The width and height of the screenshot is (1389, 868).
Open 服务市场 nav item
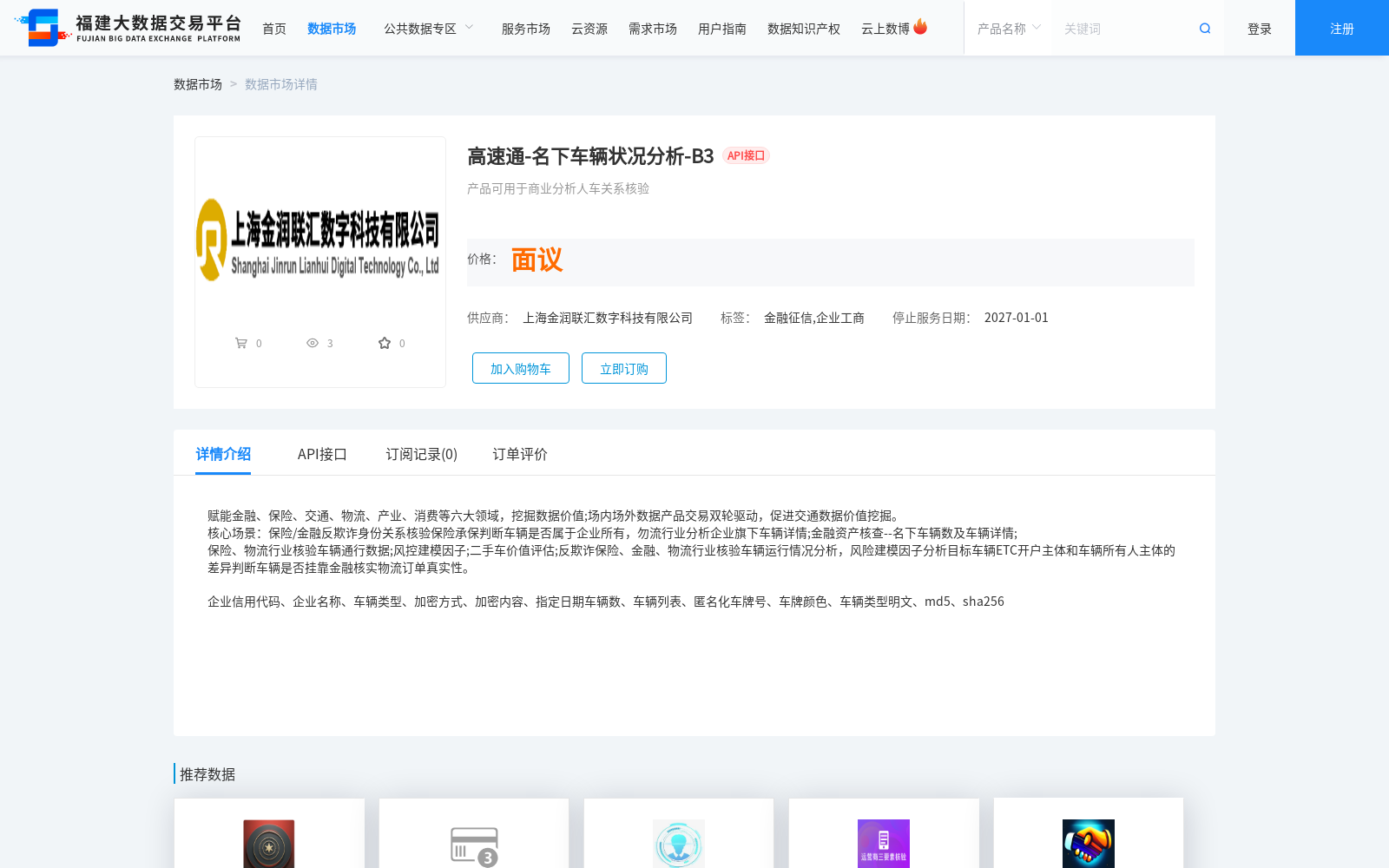(526, 29)
